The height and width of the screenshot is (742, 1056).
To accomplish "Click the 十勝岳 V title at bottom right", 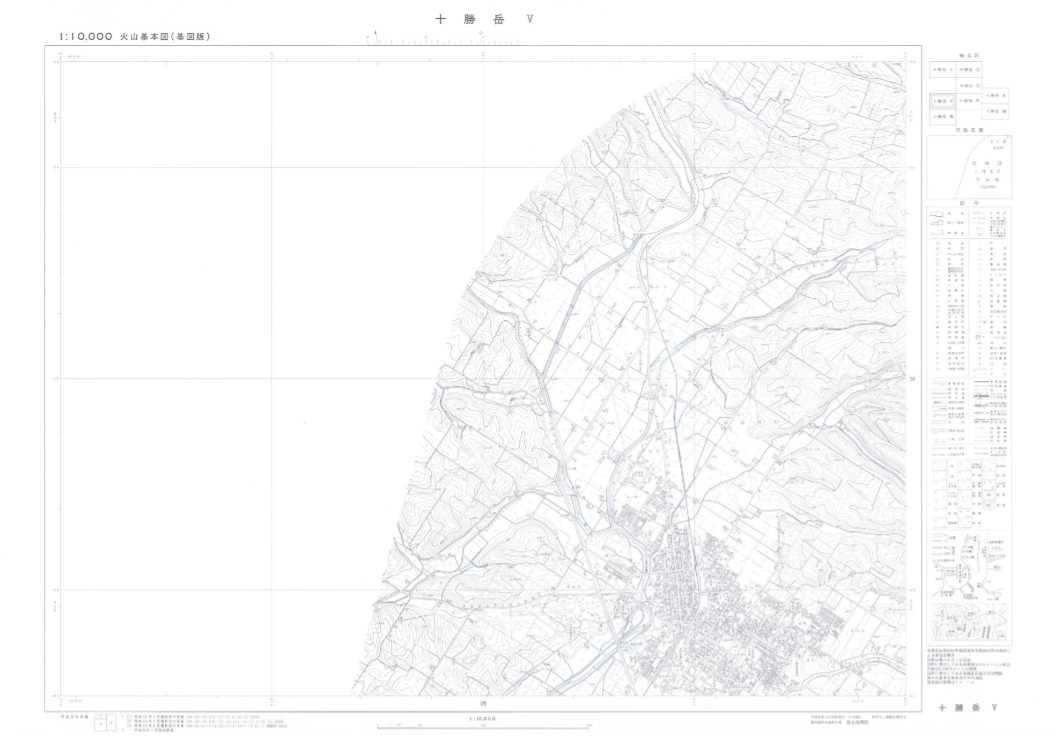I will click(x=968, y=708).
